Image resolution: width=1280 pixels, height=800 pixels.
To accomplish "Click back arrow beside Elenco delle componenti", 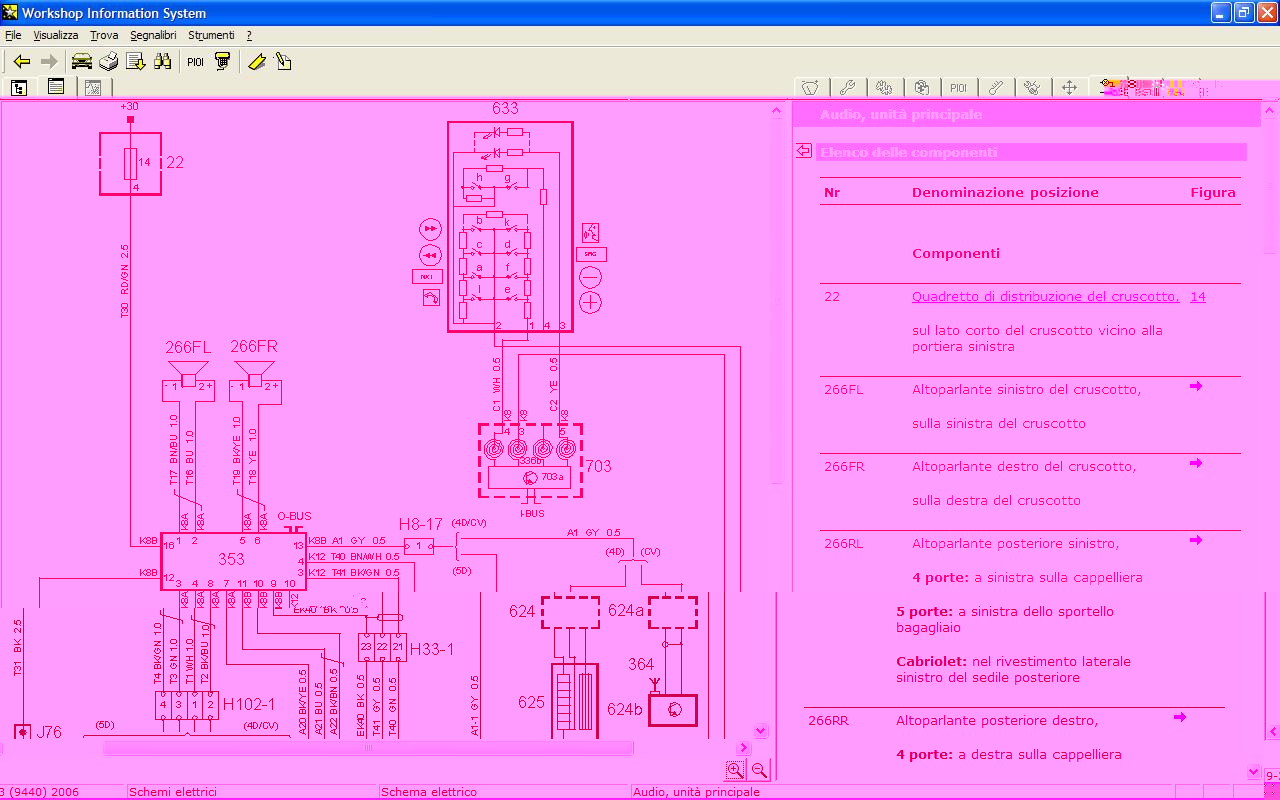I will (803, 151).
